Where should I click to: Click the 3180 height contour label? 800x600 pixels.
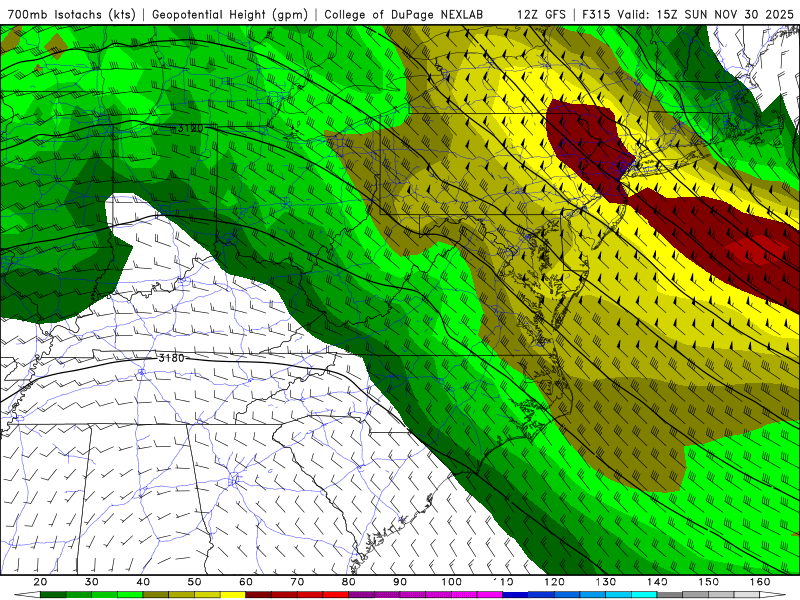tap(171, 358)
